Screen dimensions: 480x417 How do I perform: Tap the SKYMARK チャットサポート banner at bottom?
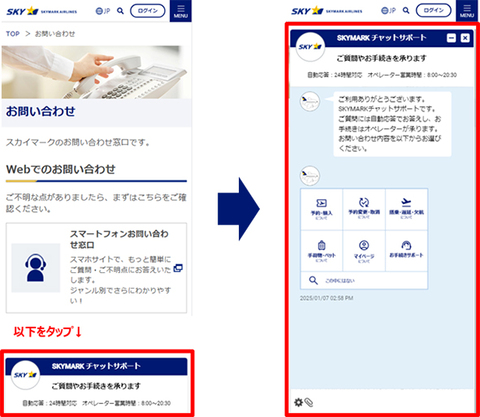click(97, 383)
